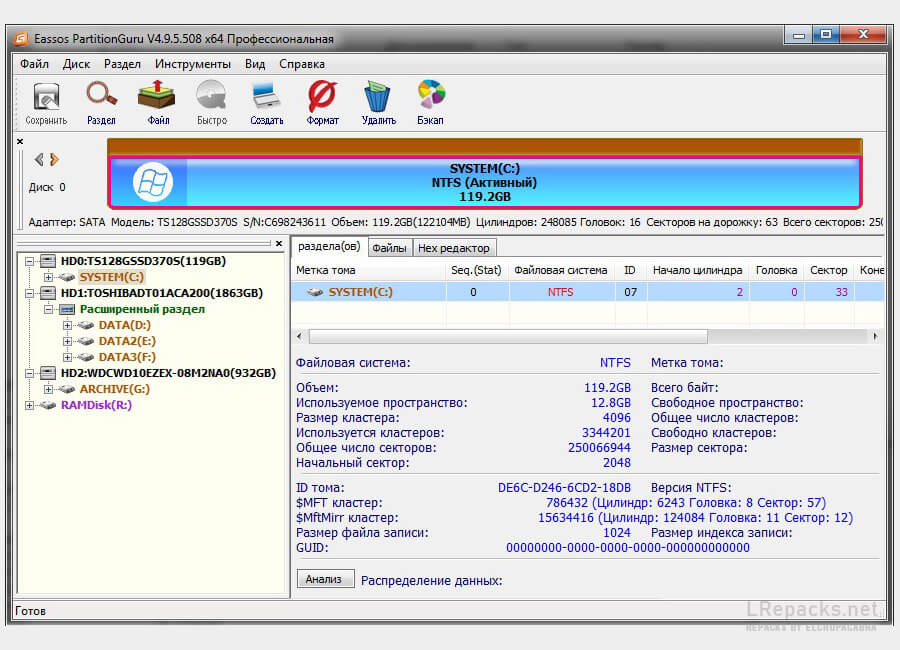
Task: Open the Раздел partition recovery tool
Action: pos(101,103)
